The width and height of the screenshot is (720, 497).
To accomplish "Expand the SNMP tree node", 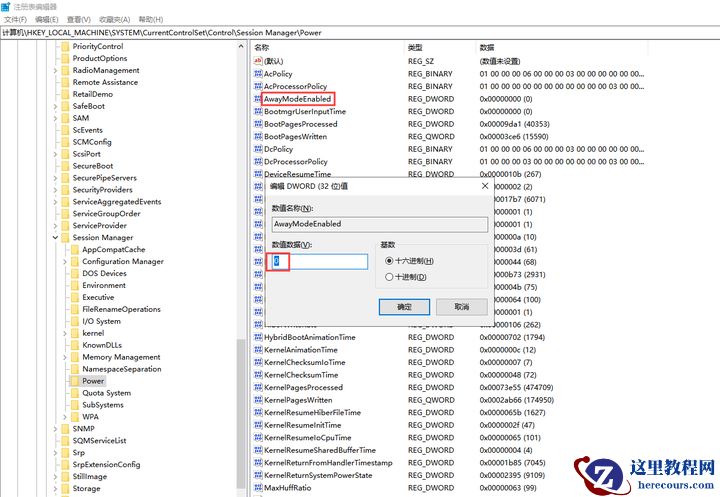I will [x=55, y=429].
